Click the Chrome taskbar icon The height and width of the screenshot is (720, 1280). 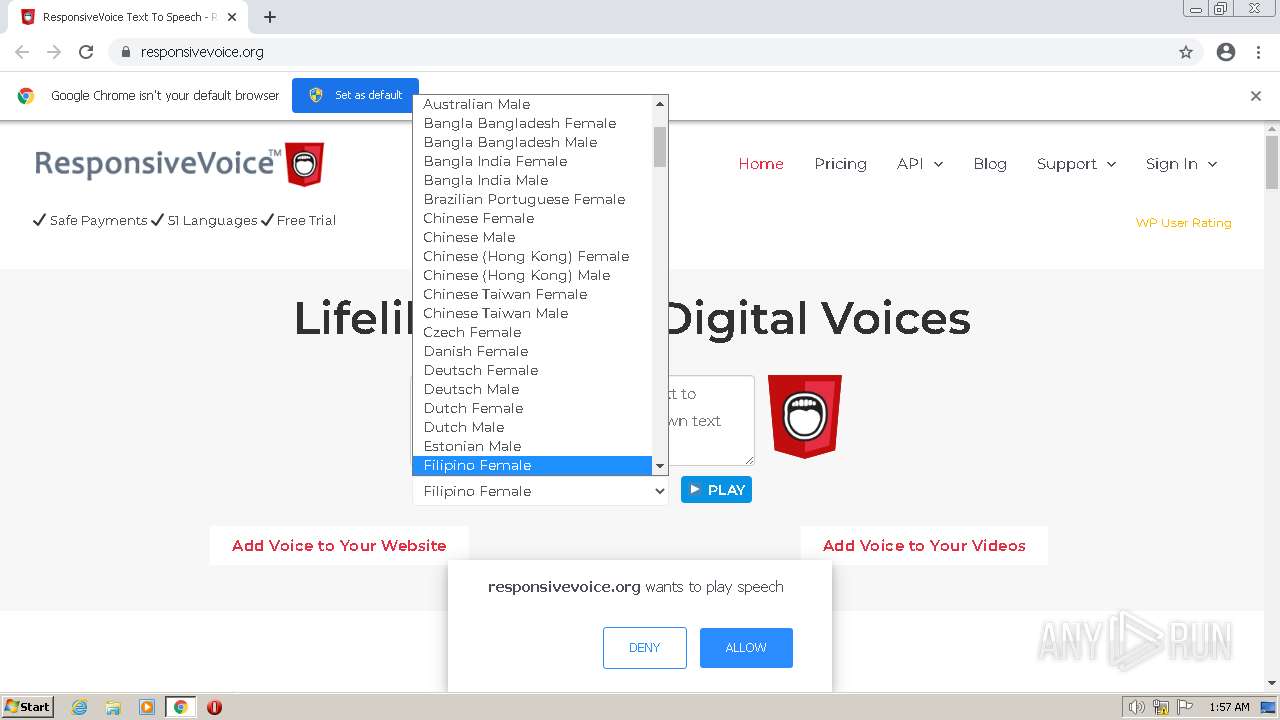pyautogui.click(x=181, y=707)
